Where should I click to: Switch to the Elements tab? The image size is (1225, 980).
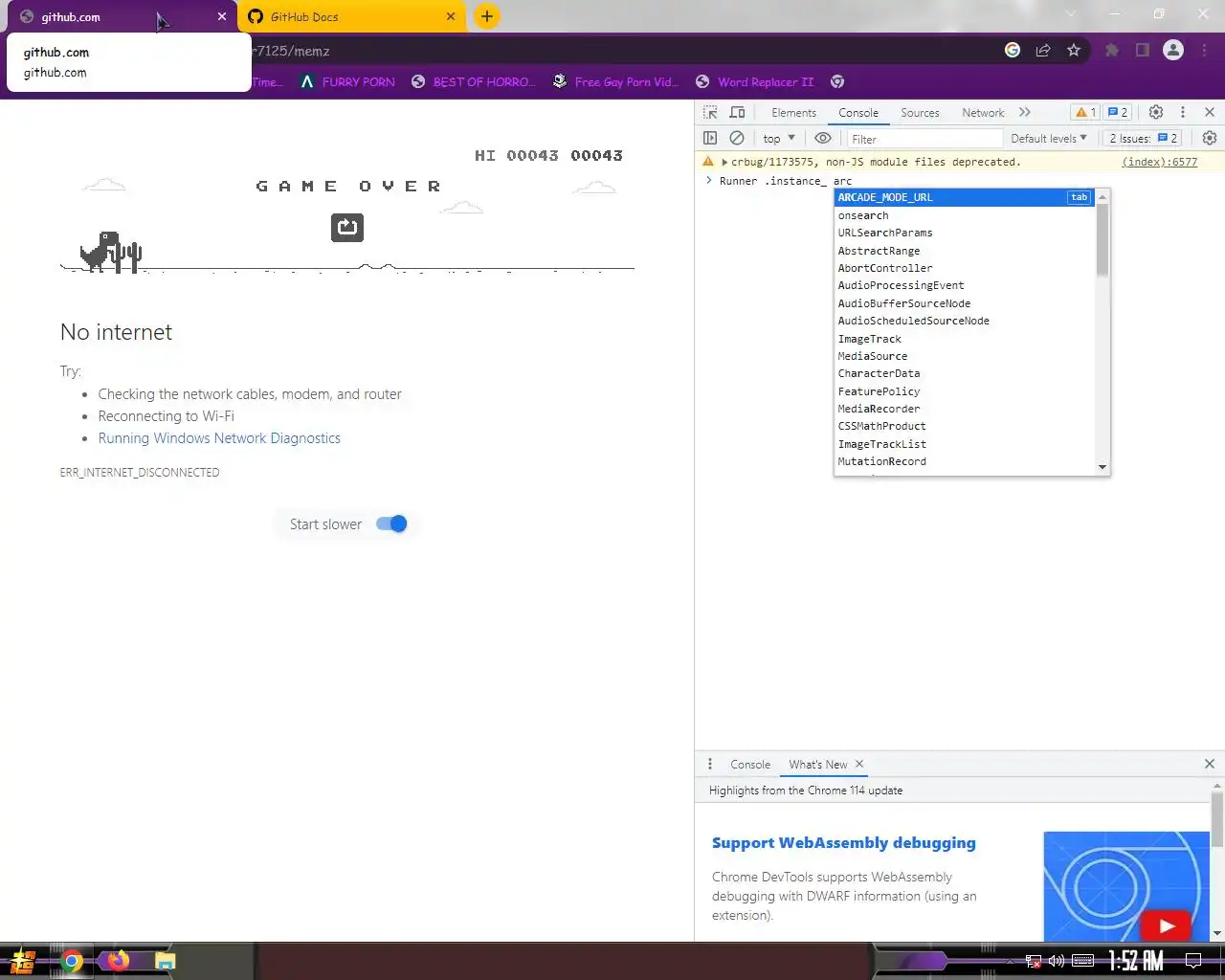tap(794, 112)
